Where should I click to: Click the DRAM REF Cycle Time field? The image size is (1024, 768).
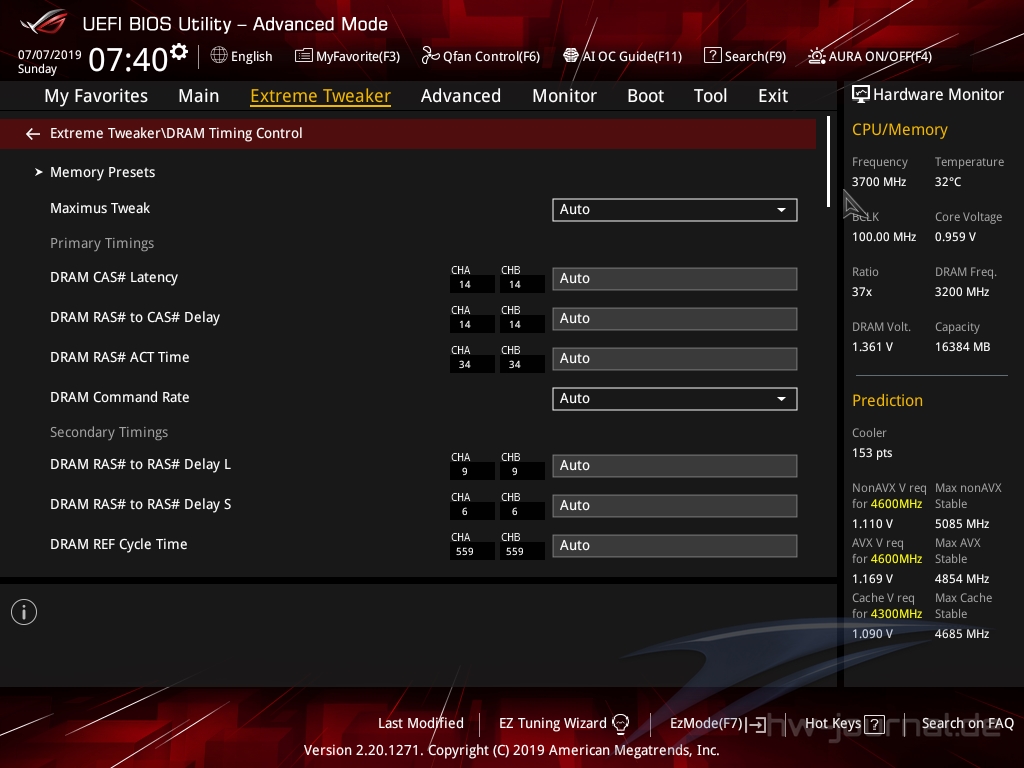(x=675, y=545)
